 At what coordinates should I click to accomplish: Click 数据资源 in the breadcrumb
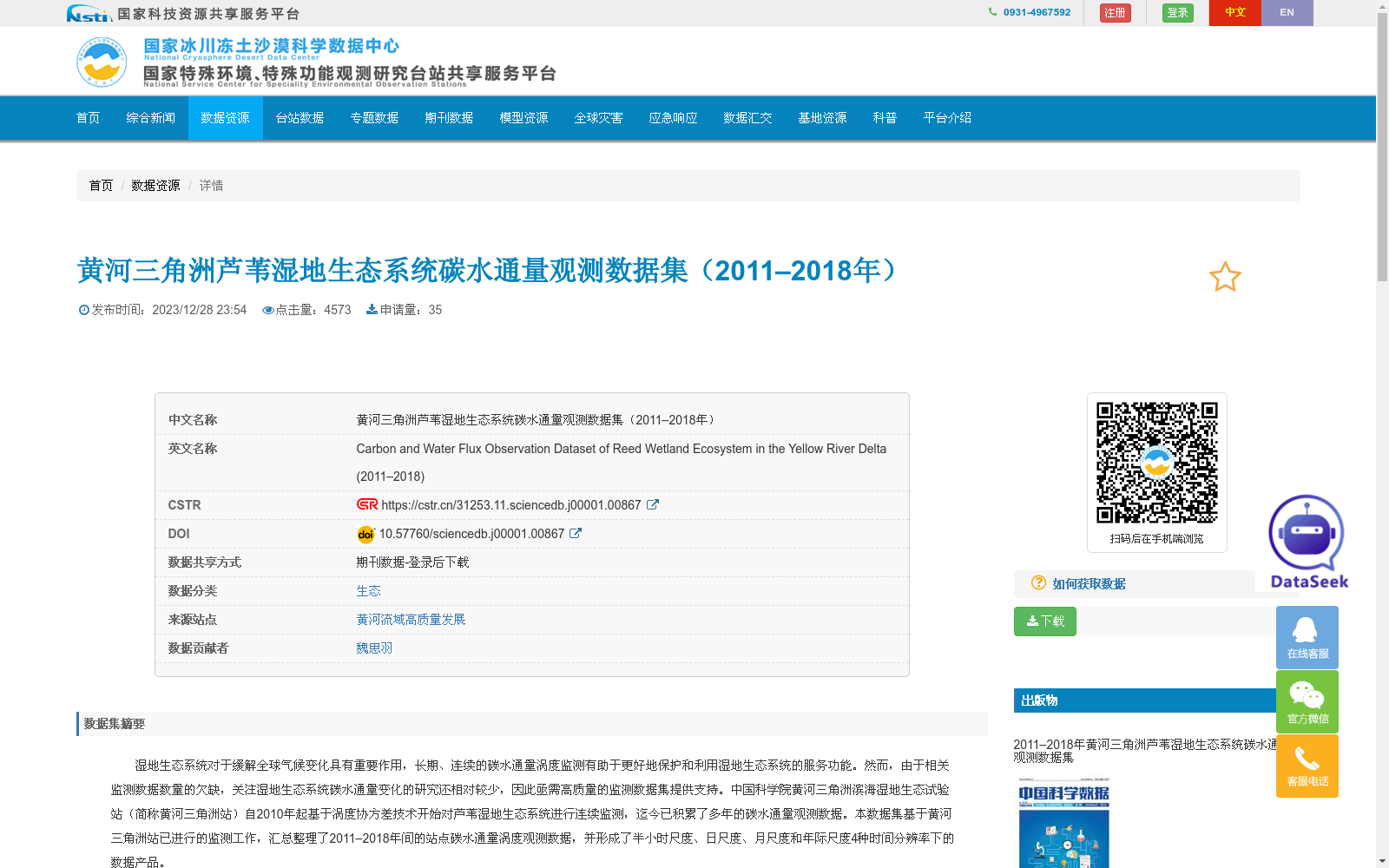155,186
